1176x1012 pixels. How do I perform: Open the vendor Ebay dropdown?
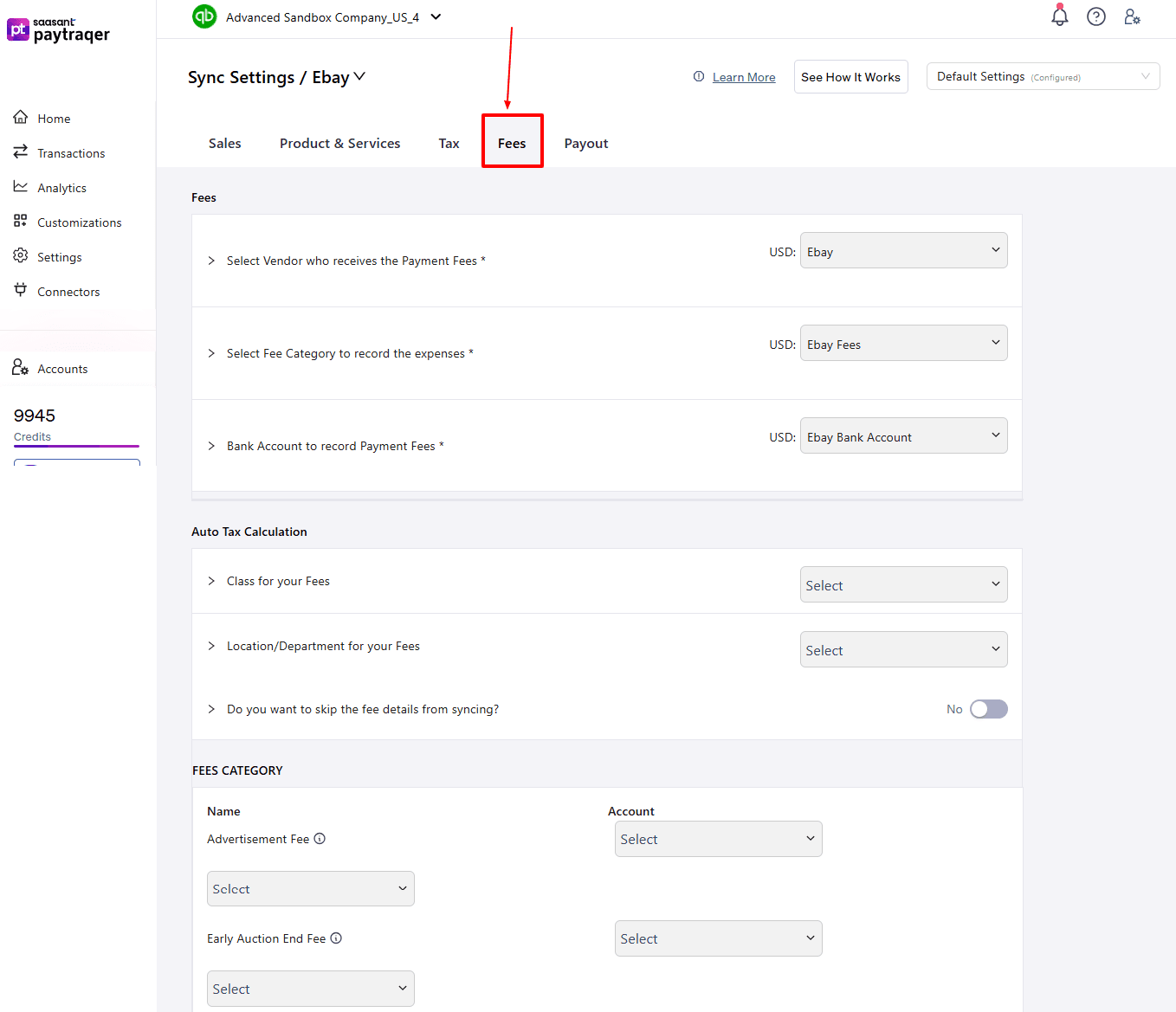[x=904, y=250]
